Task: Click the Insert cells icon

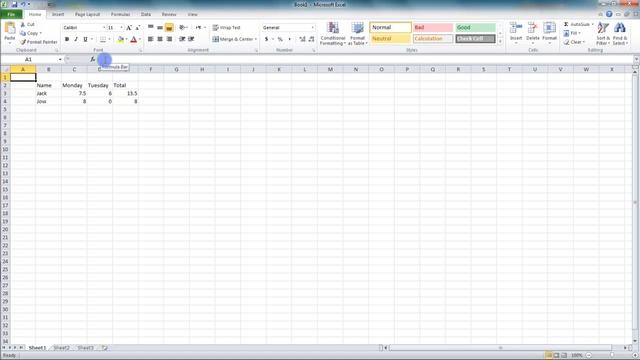Action: [516, 28]
